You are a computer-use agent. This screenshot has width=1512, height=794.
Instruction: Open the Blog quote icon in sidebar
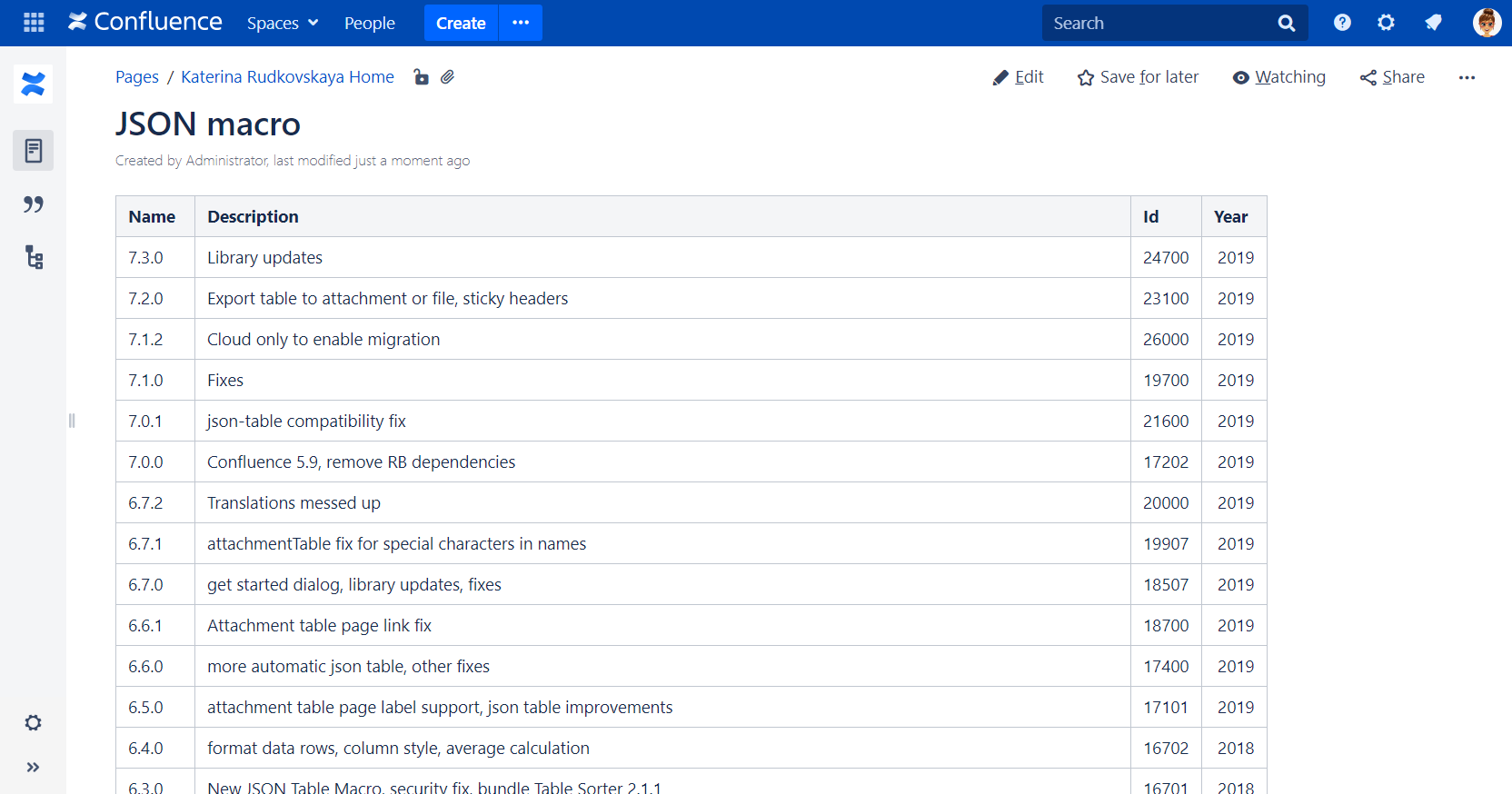34,204
